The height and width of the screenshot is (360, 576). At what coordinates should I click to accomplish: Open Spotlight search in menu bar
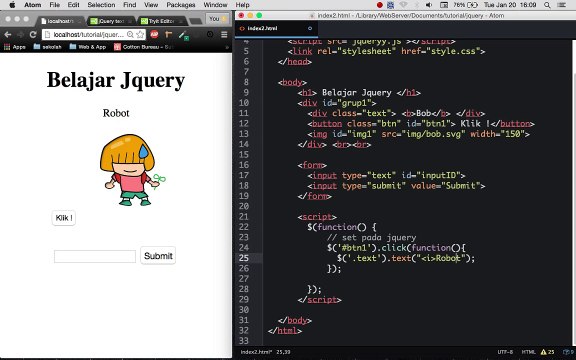[x=547, y=5]
